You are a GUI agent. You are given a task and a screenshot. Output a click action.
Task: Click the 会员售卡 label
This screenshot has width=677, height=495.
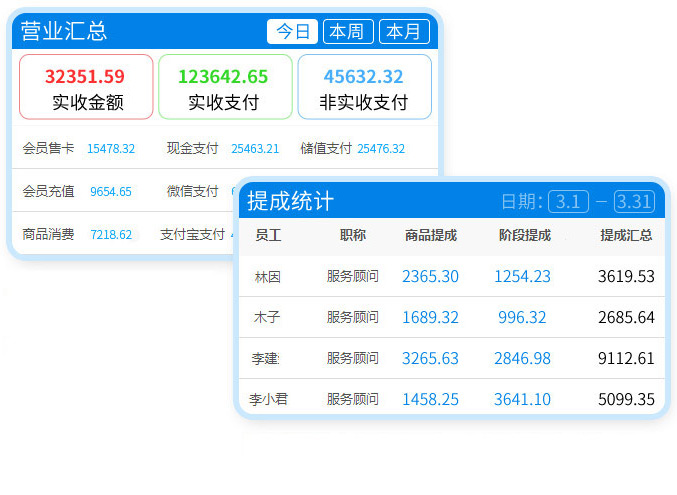pos(48,149)
